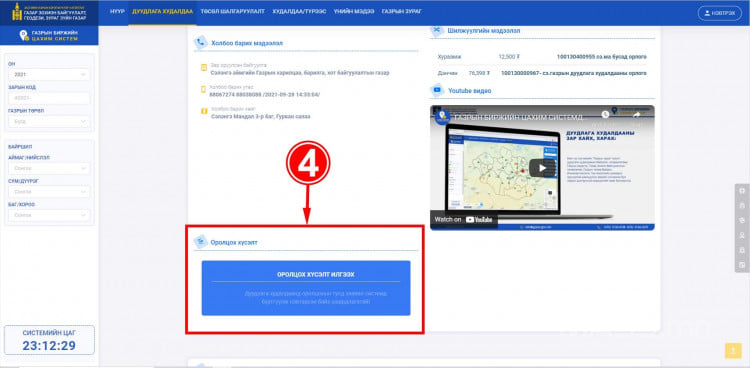
Task: Click the НЭВТРЭХ login button
Action: pos(719,13)
